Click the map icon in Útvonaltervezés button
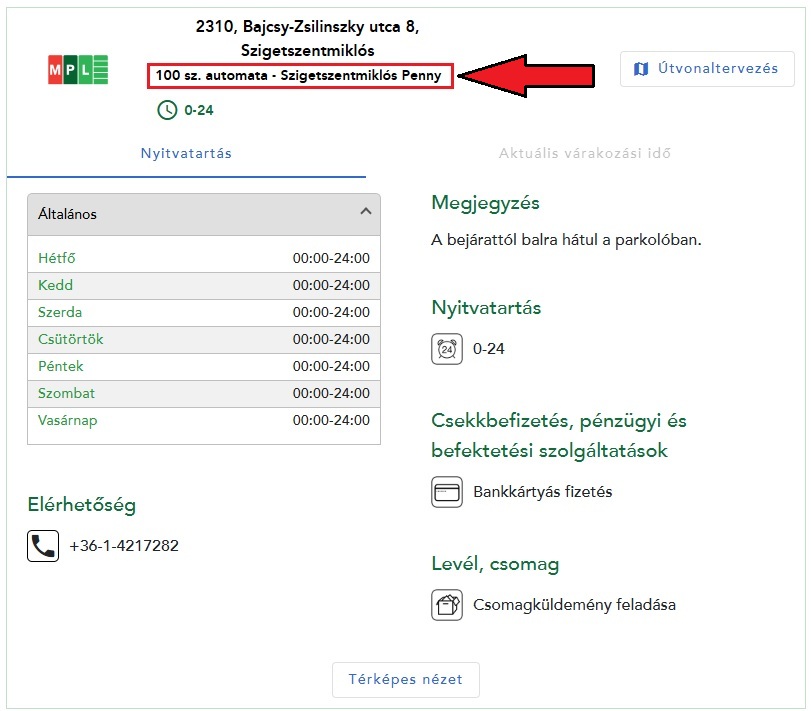811x711 pixels. pos(642,69)
